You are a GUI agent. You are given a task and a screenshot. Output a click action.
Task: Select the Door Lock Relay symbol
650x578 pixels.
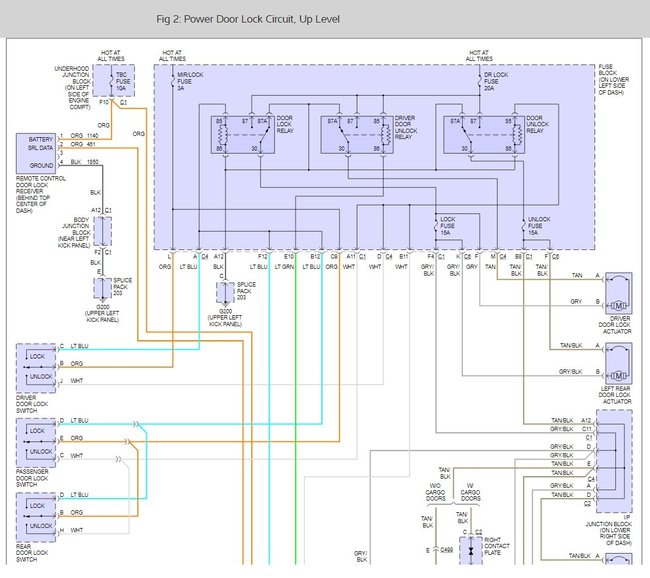point(243,135)
